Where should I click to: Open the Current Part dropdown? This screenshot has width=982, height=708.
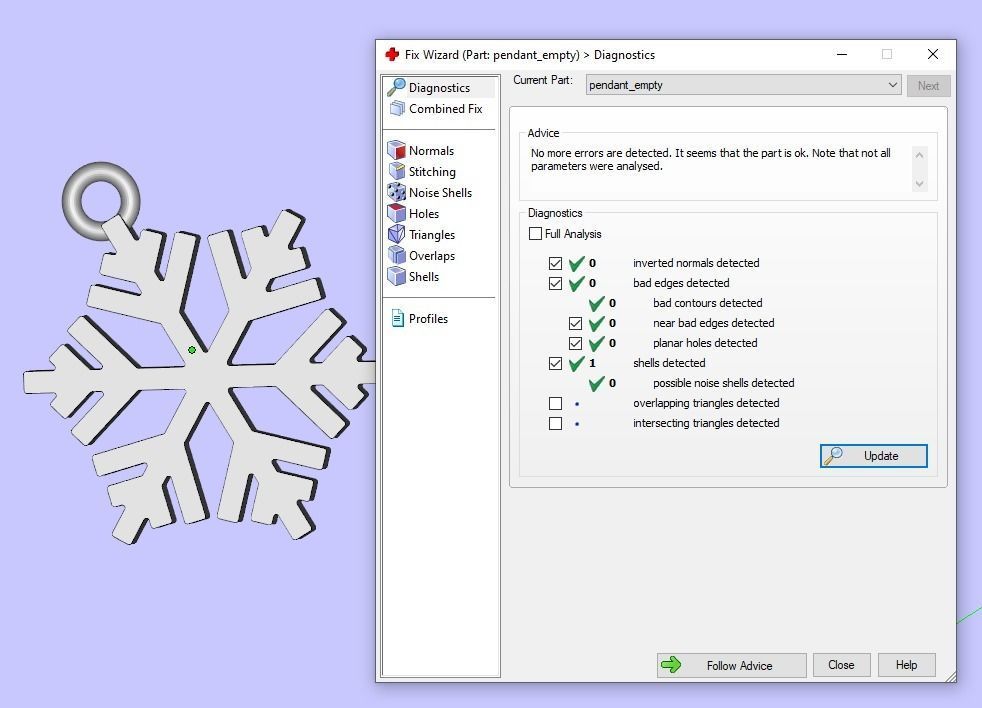tap(743, 85)
